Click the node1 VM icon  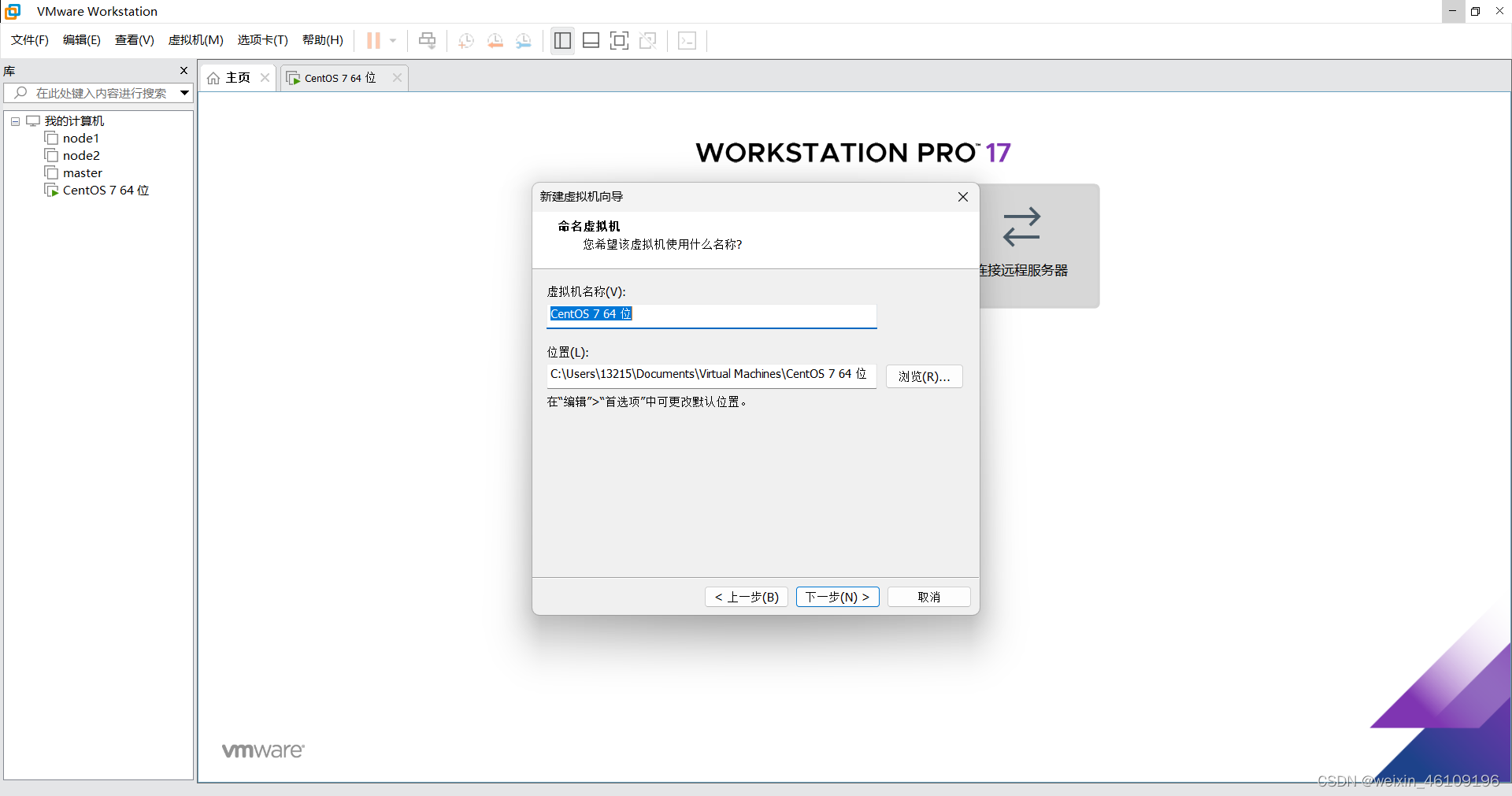click(x=52, y=139)
